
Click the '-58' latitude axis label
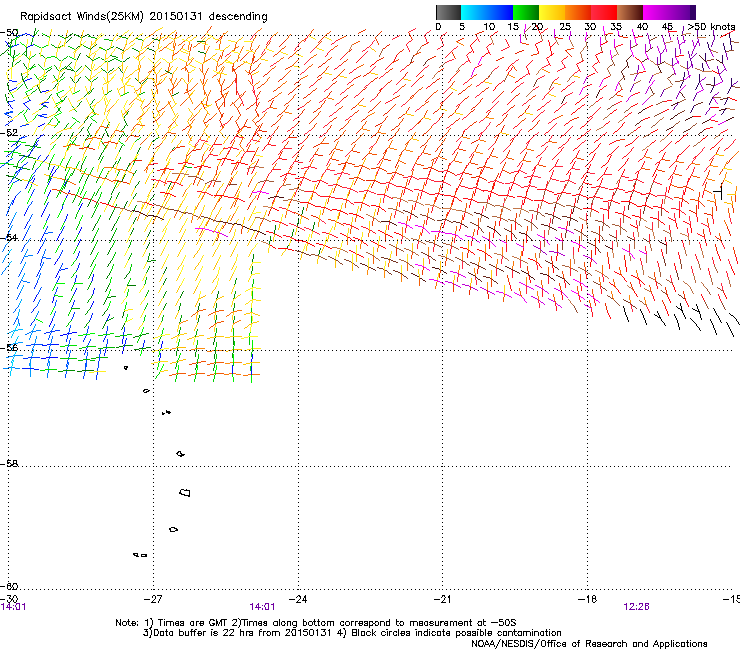click(x=9, y=464)
